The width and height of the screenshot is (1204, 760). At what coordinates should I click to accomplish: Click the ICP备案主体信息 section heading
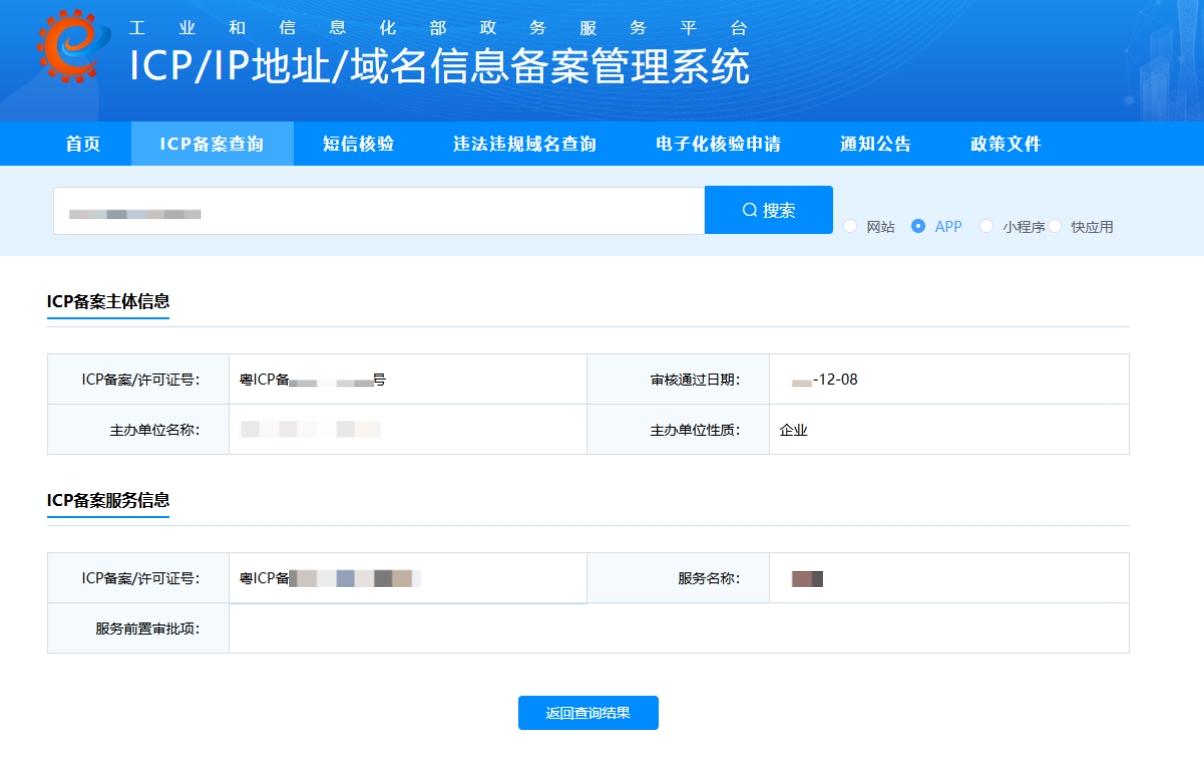tap(108, 302)
